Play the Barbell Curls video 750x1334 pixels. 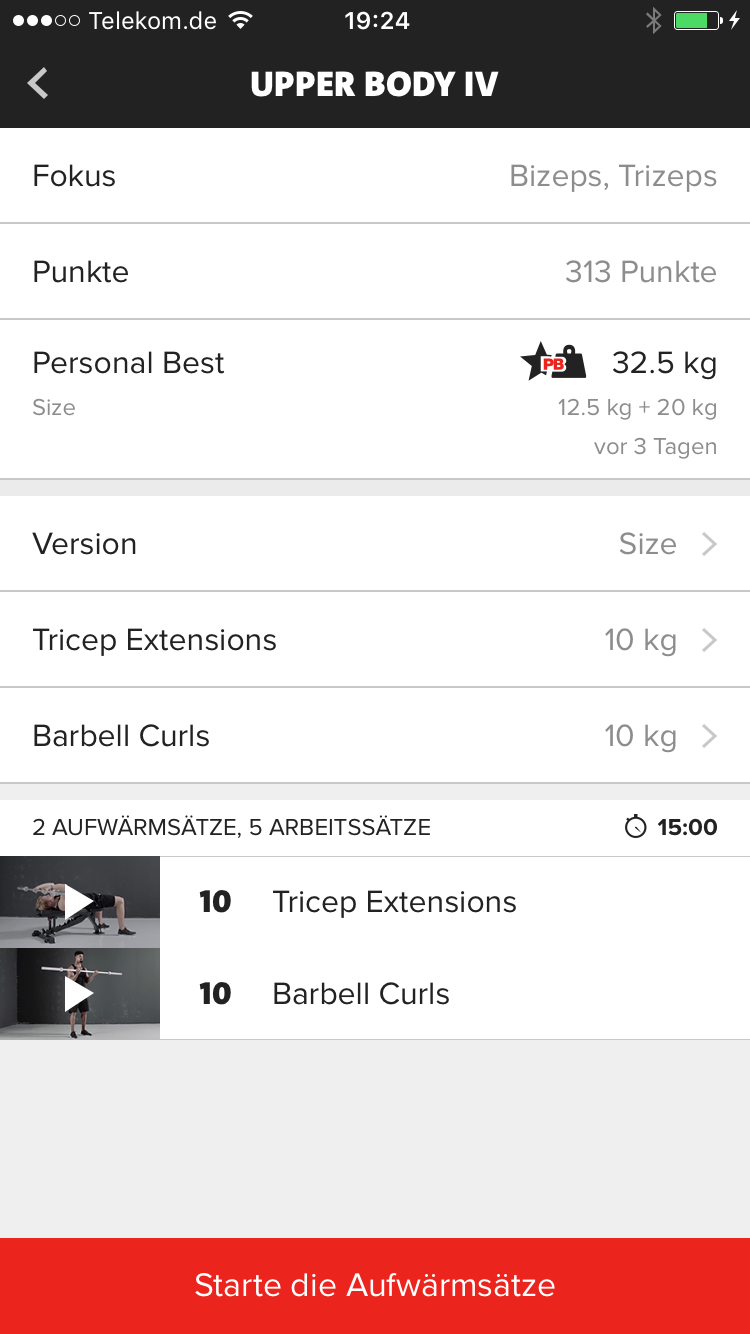79,994
